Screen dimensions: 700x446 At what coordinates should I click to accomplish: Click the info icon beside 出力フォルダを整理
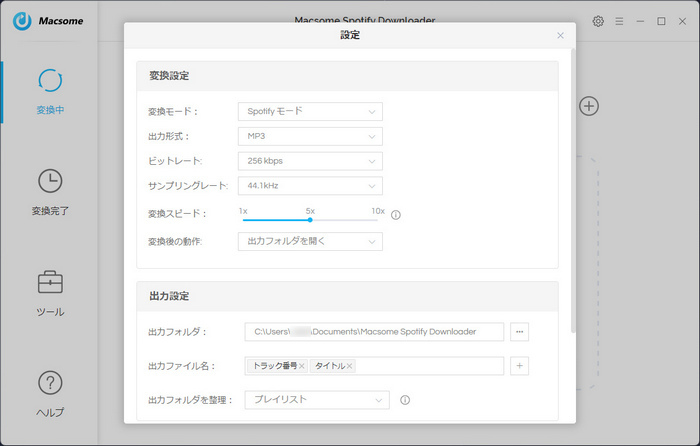[x=405, y=400]
